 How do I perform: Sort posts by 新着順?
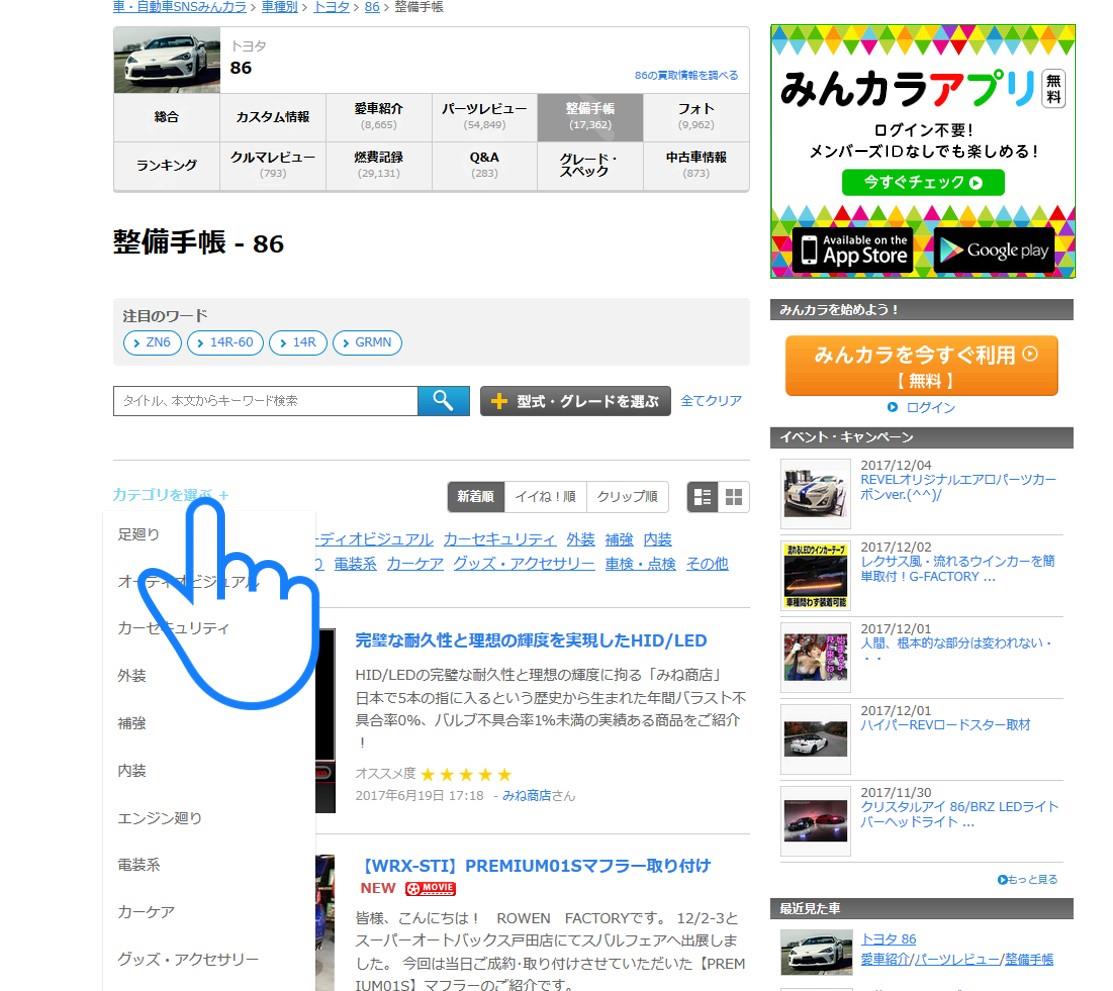click(476, 497)
